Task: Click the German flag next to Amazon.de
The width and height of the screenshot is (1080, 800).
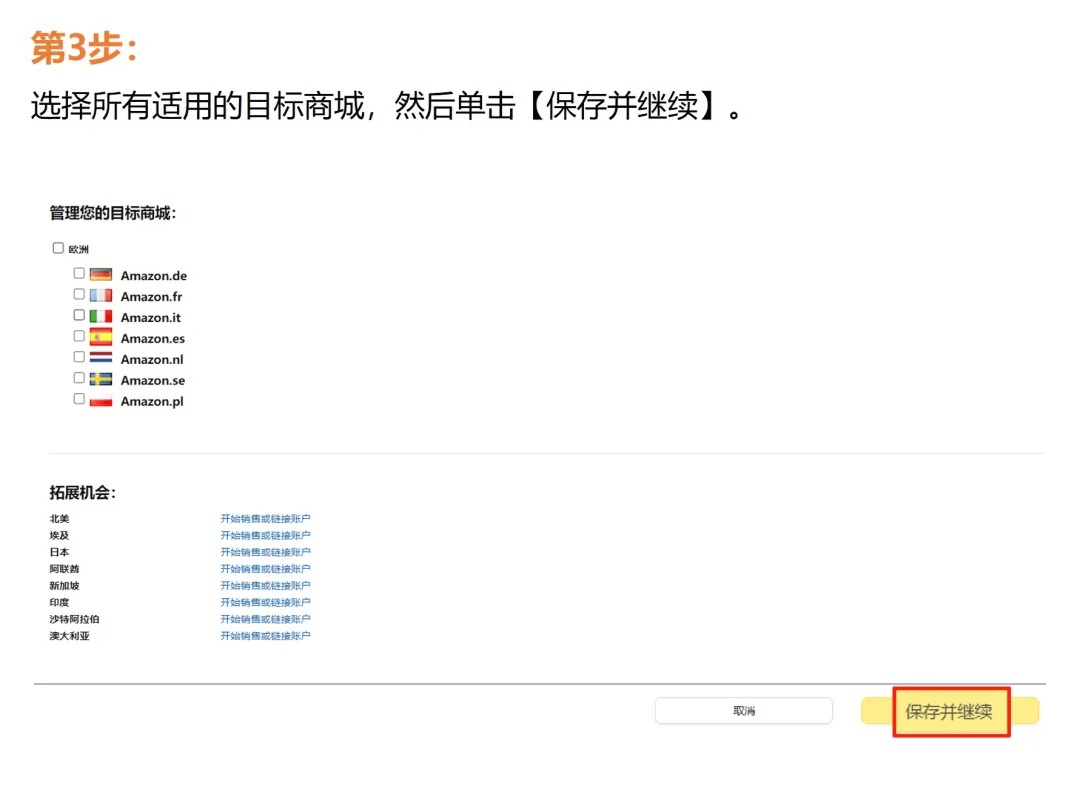Action: tap(100, 275)
